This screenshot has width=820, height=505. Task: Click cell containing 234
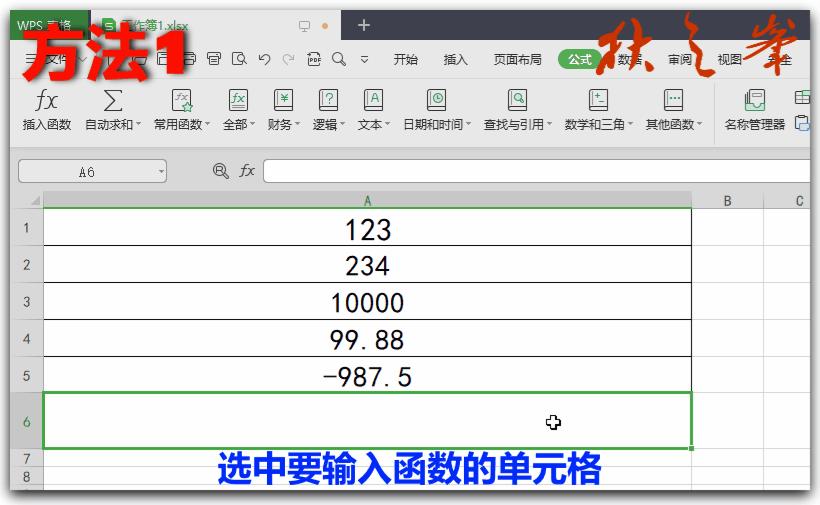pos(368,265)
